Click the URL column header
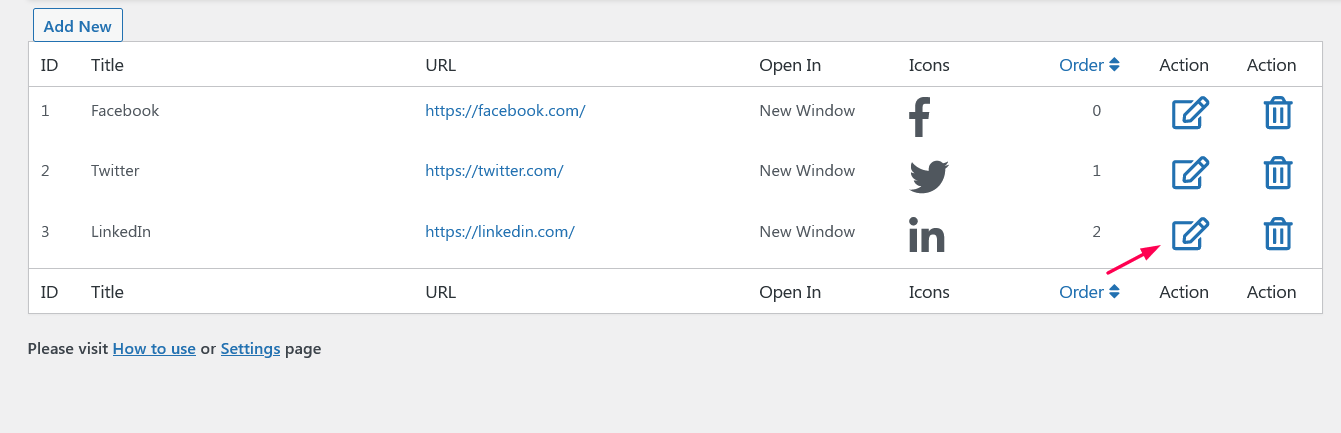This screenshot has height=433, width=1341. [x=440, y=65]
